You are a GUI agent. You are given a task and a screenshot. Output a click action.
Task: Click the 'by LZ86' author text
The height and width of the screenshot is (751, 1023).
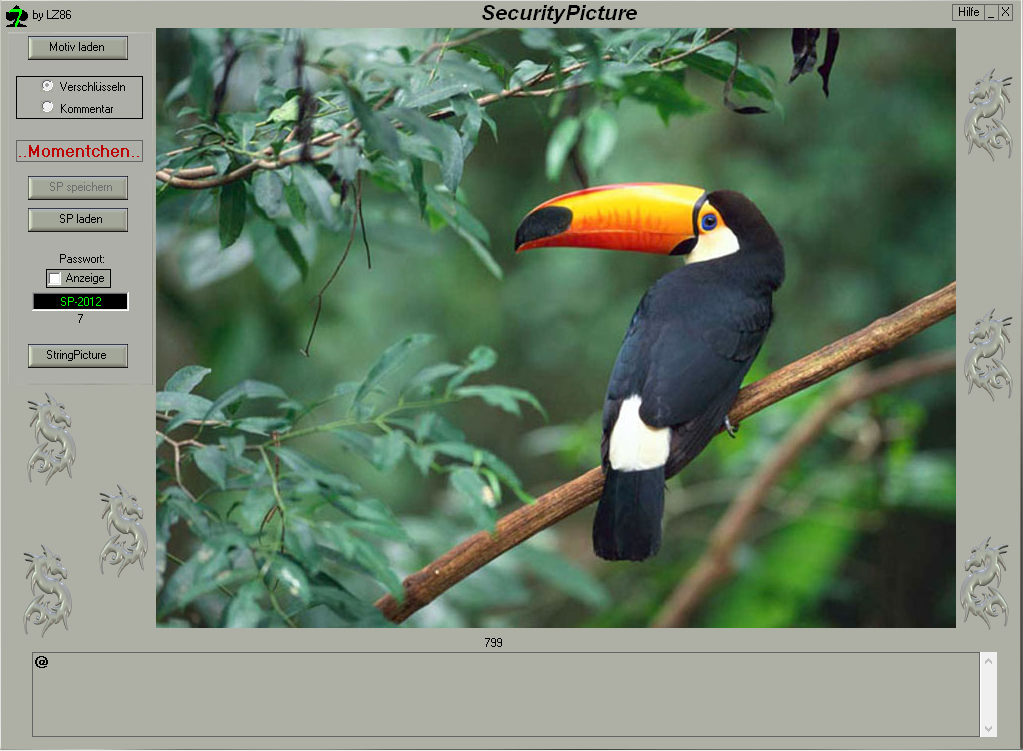(52, 14)
